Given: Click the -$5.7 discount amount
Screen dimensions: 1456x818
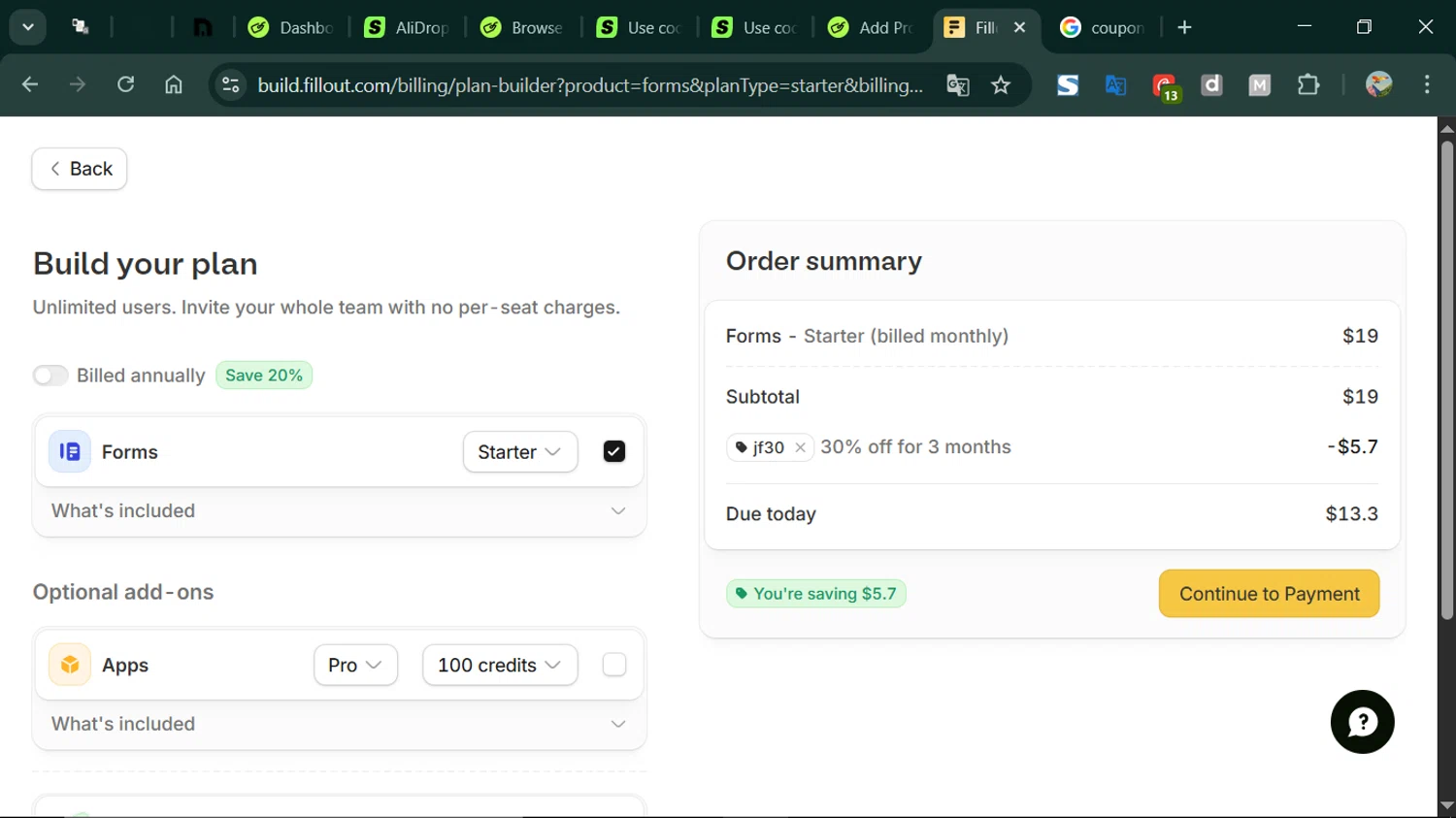Looking at the screenshot, I should point(1352,447).
